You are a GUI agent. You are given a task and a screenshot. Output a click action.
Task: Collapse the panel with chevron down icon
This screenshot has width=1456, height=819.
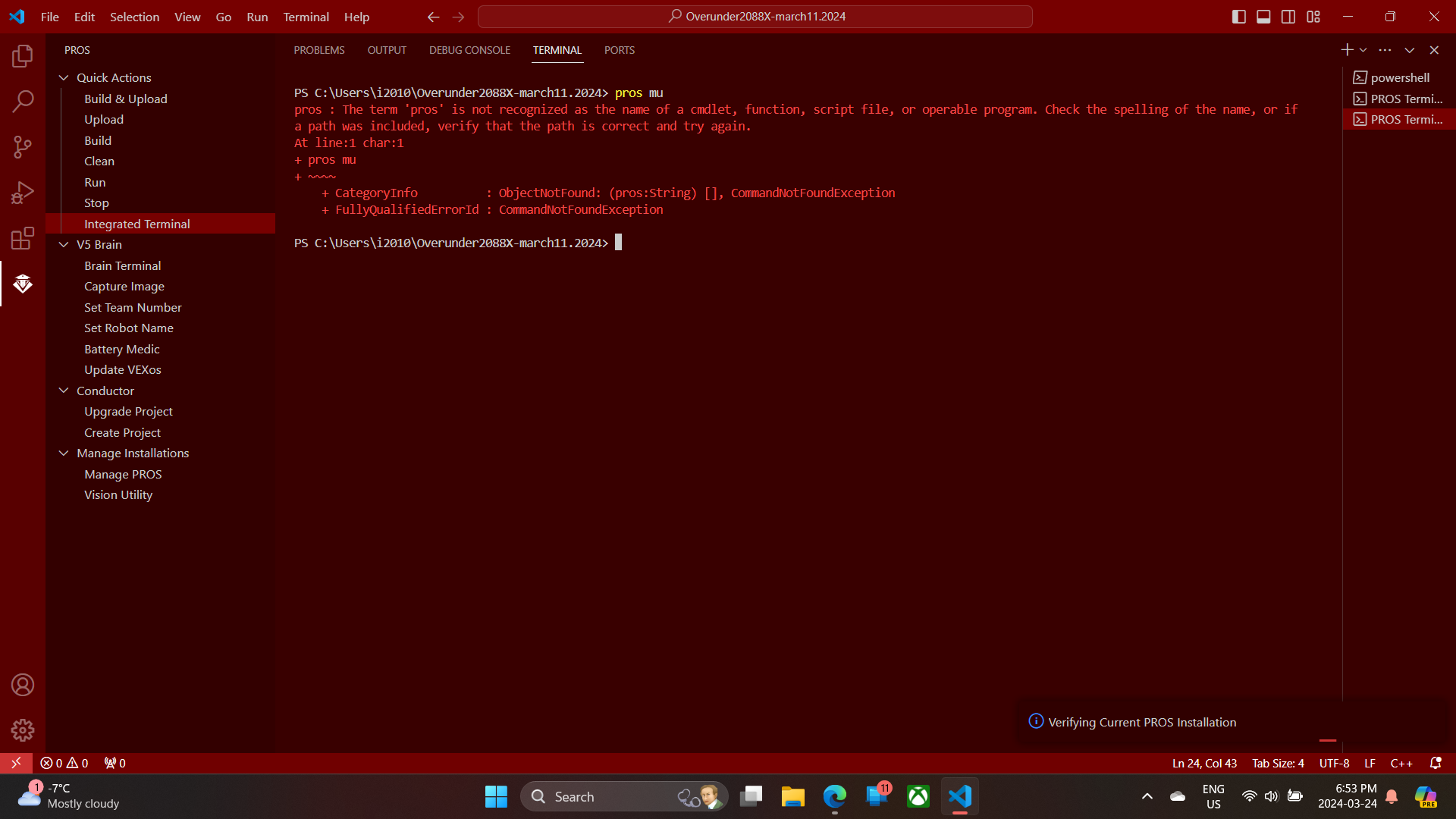(x=1410, y=50)
